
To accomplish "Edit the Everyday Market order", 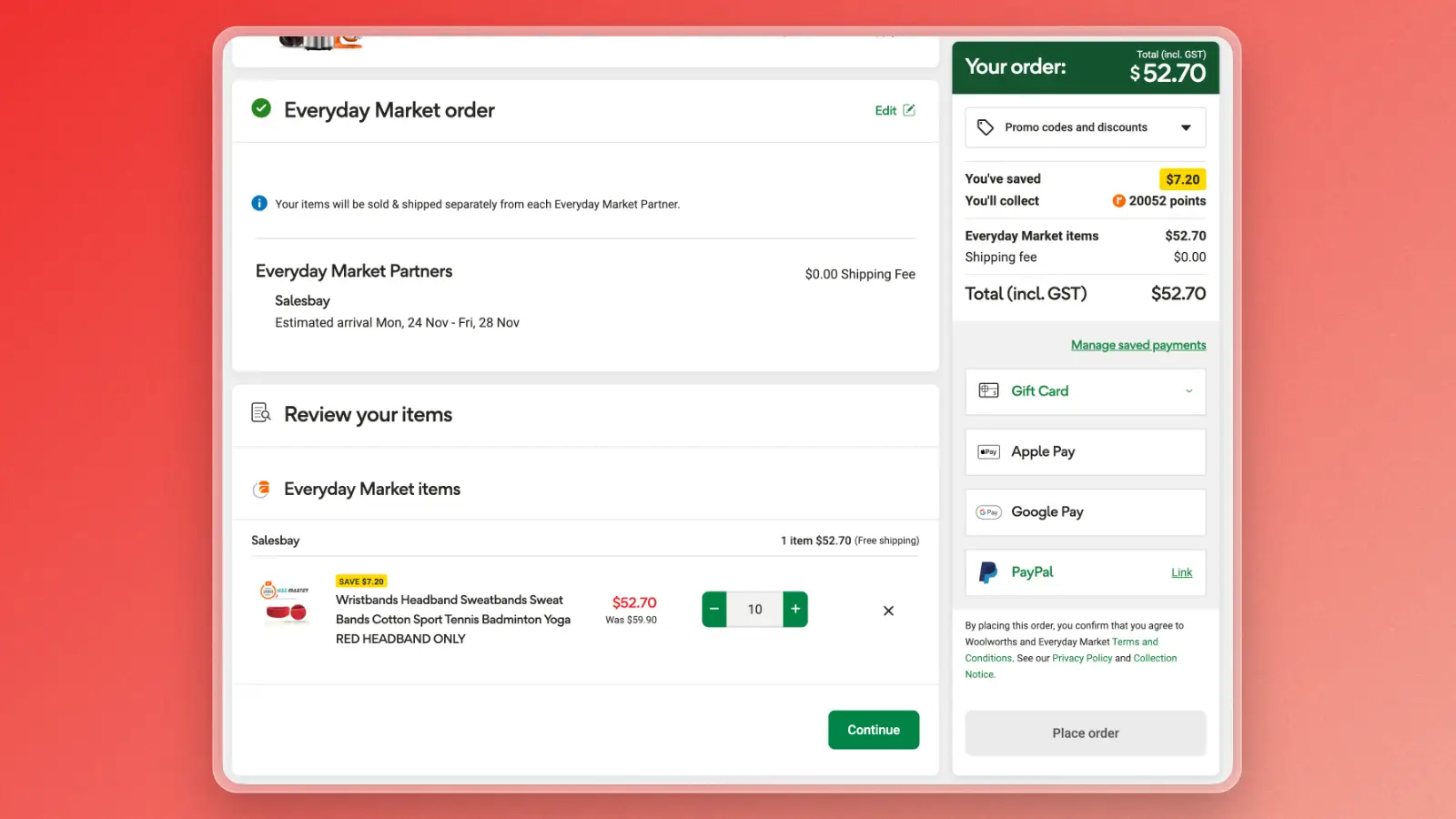I will point(895,110).
